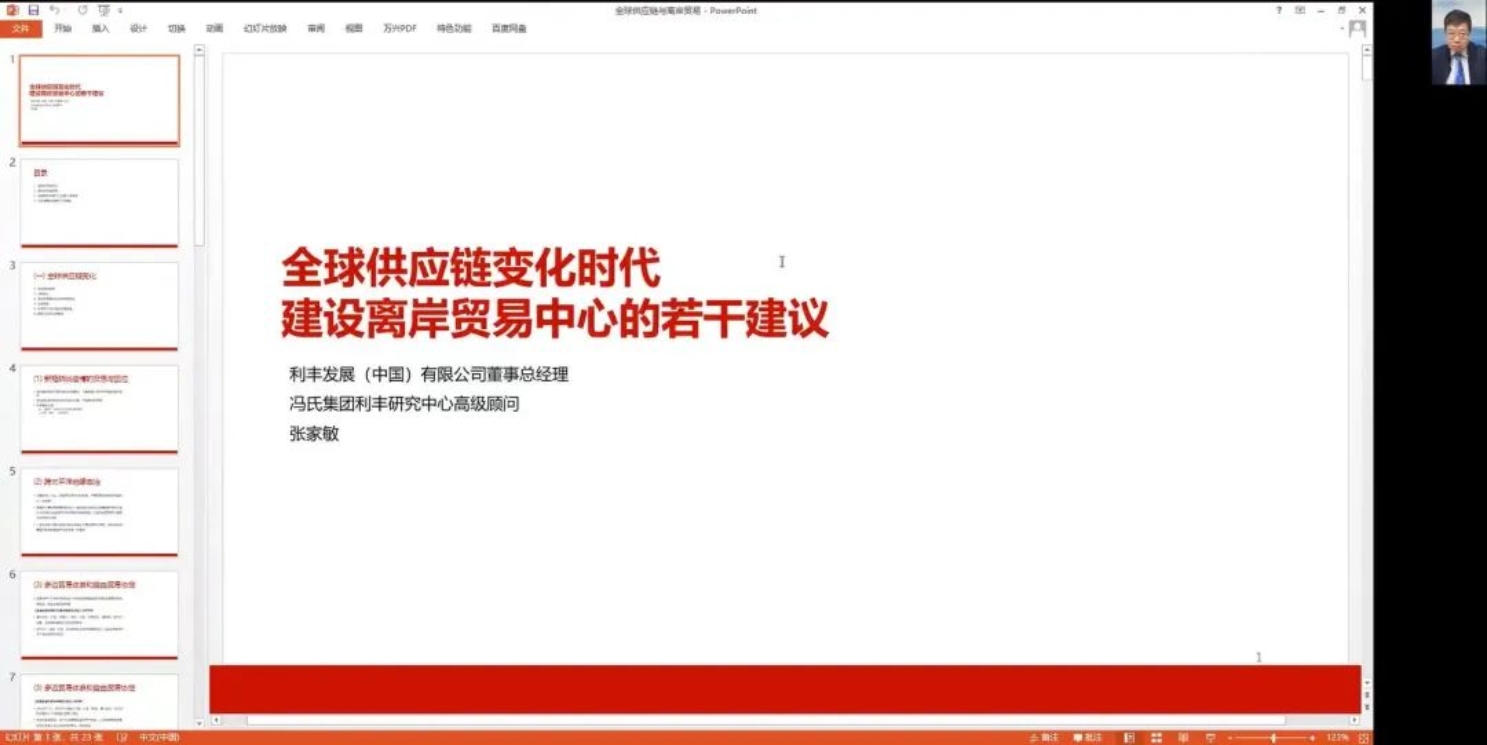Expand Customize Quick Access Toolbar dropdown arrow
The width and height of the screenshot is (1487, 745).
click(120, 11)
